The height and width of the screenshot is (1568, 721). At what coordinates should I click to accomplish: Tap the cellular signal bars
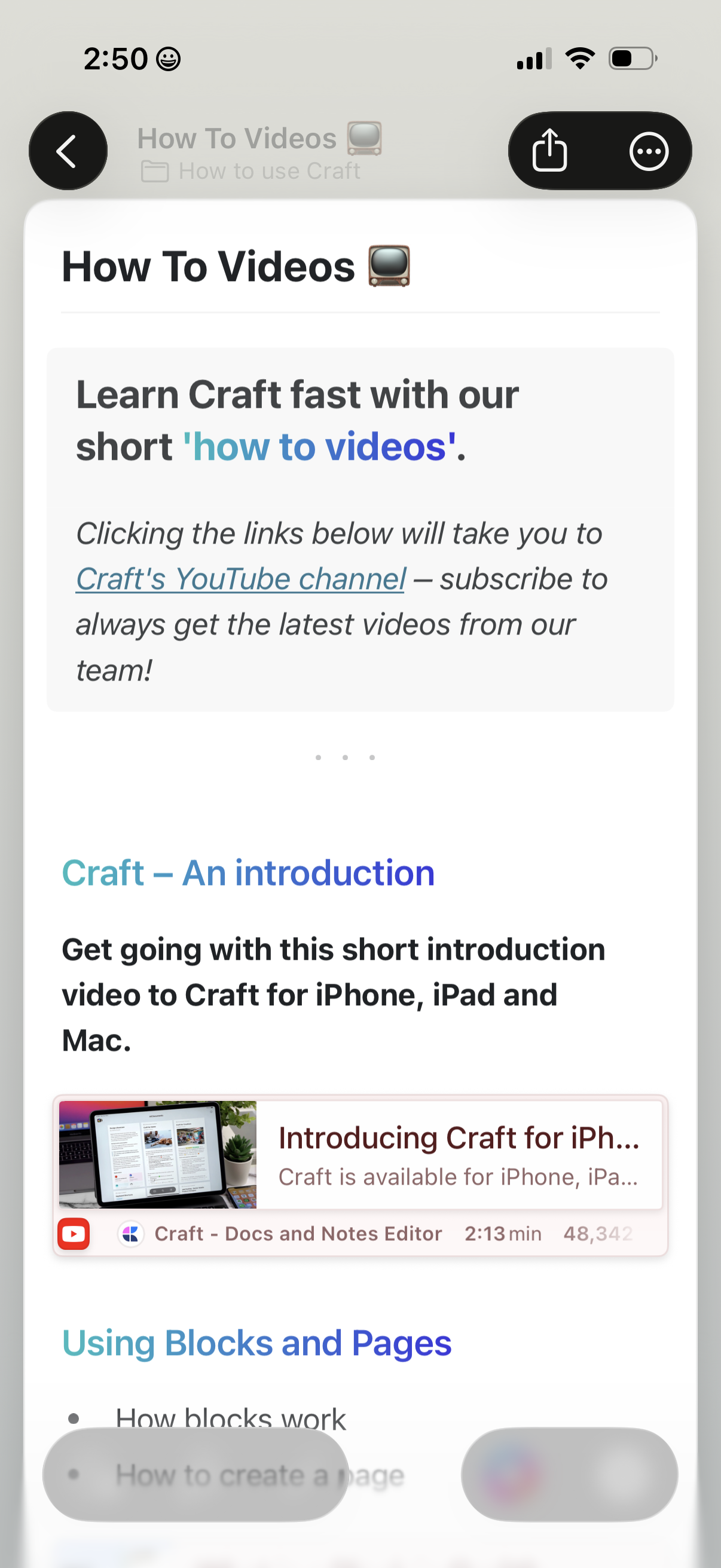tap(534, 59)
